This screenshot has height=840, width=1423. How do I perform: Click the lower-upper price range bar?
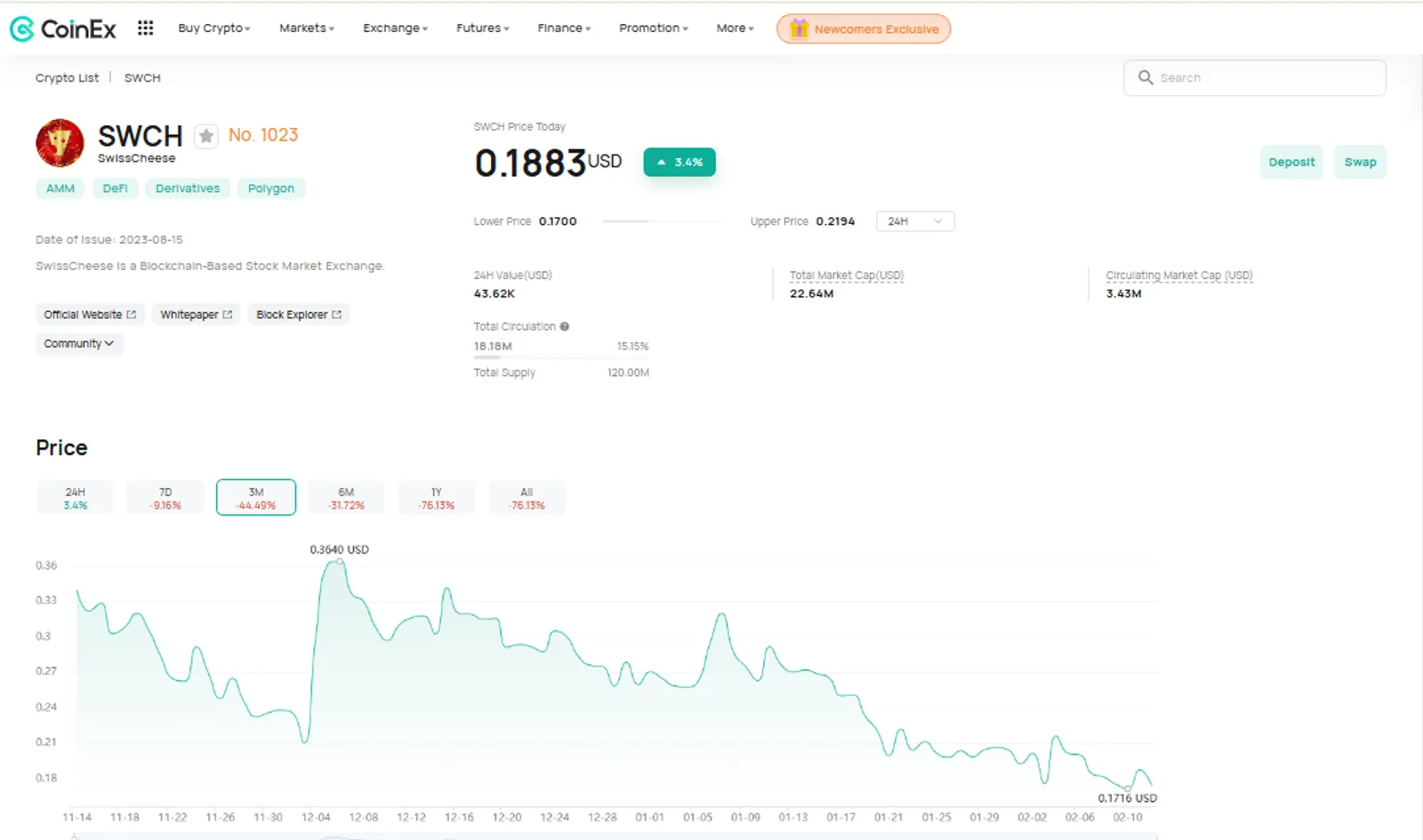[x=663, y=221]
